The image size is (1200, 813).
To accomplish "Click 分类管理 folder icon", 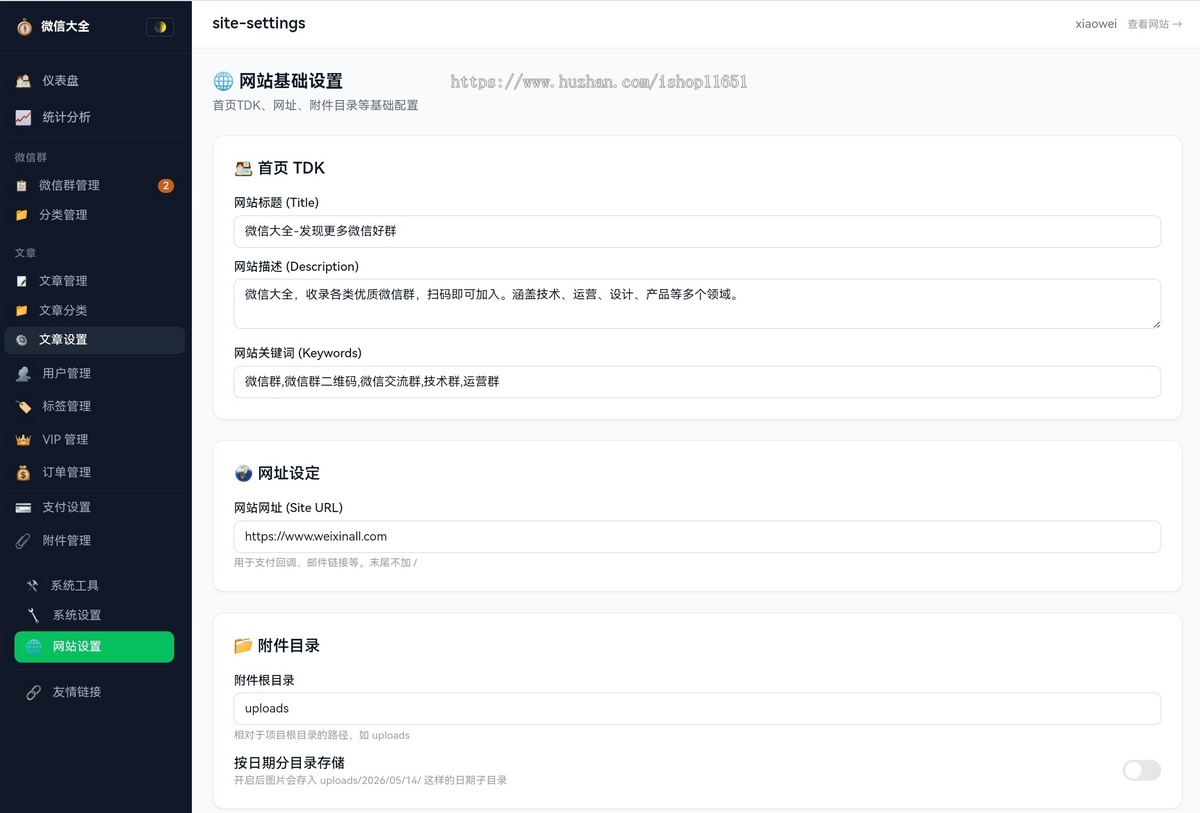I will (x=21, y=215).
